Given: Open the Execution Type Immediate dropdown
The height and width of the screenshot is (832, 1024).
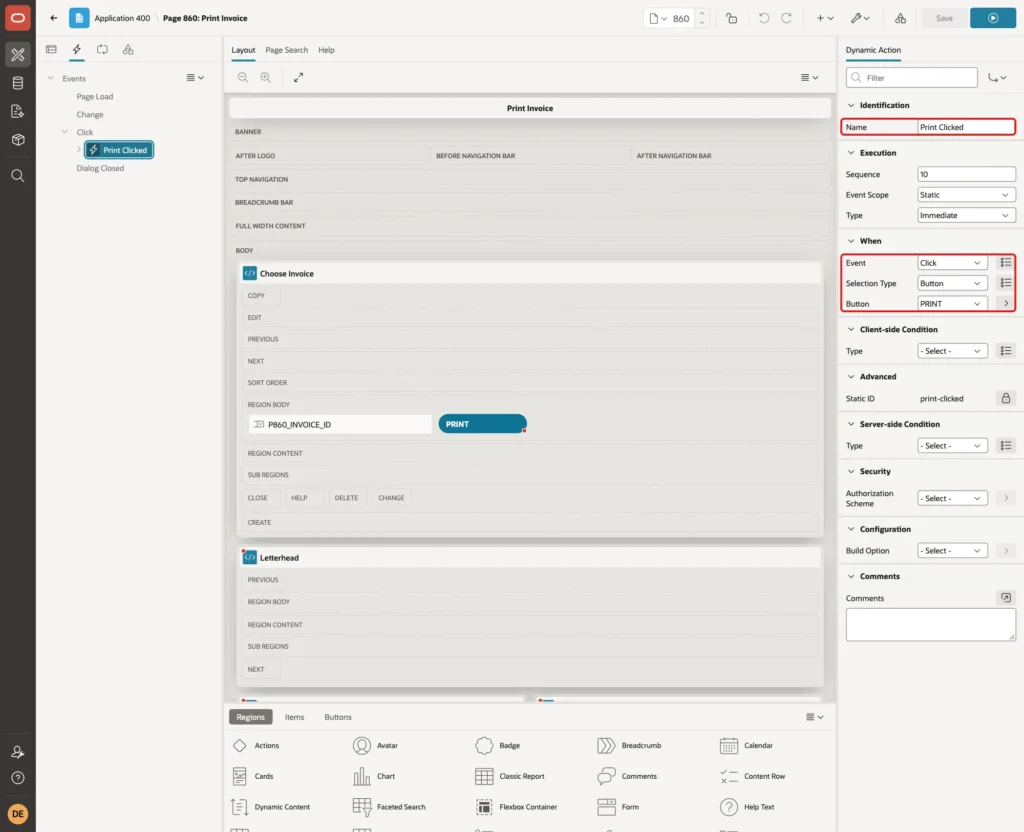Looking at the screenshot, I should [966, 215].
